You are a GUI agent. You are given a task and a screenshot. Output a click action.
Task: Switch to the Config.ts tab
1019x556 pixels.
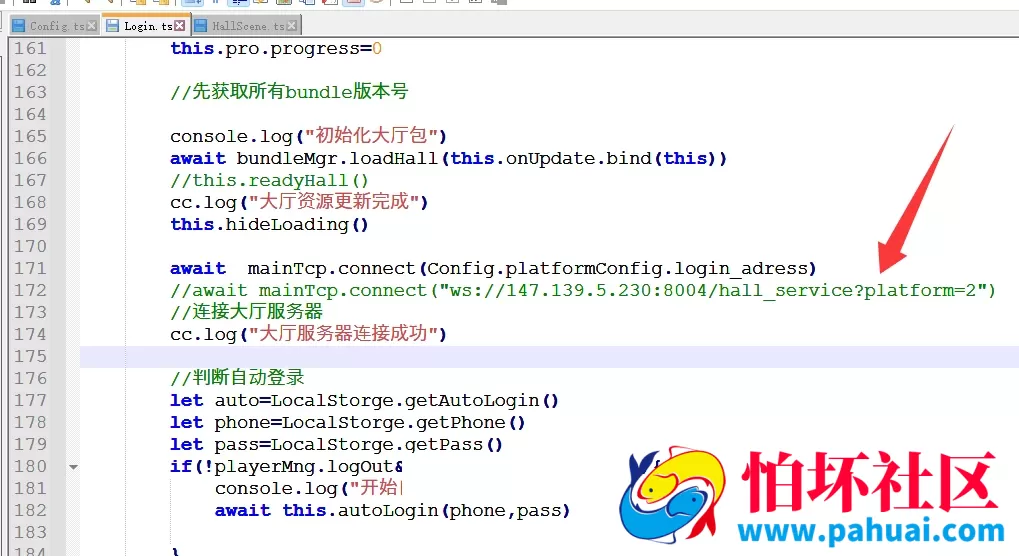point(55,26)
